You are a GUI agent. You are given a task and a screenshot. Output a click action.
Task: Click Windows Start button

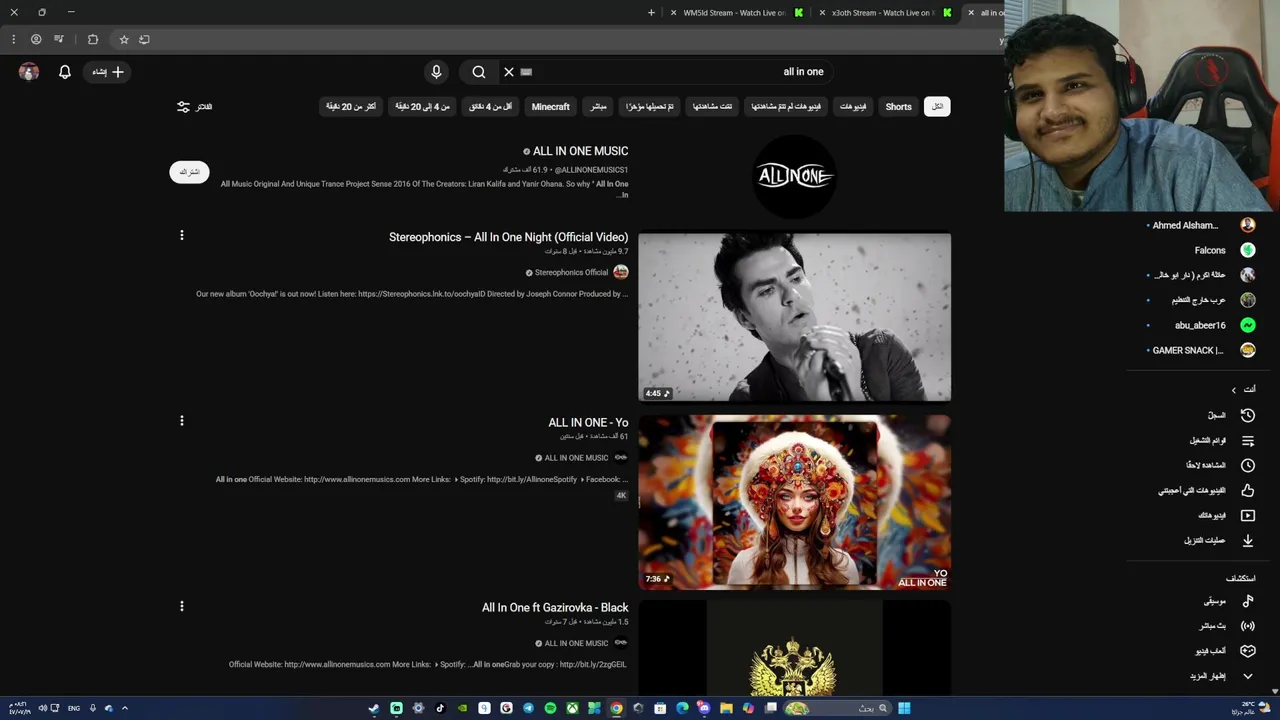click(904, 708)
